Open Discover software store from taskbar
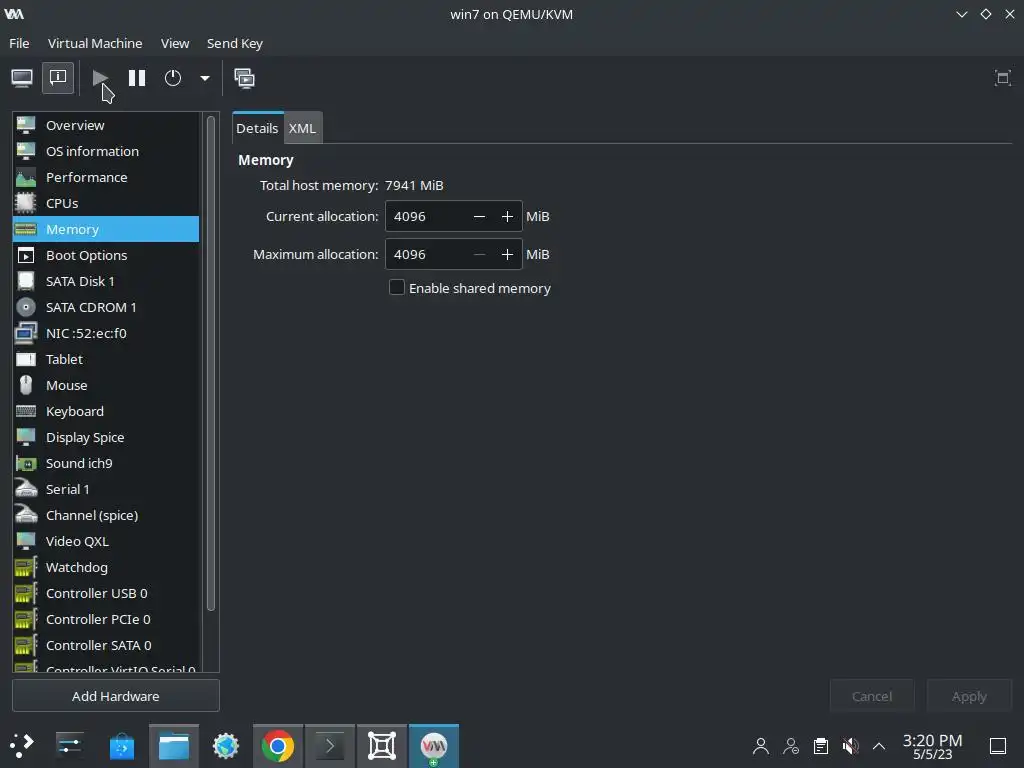The image size is (1024, 768). [121, 746]
